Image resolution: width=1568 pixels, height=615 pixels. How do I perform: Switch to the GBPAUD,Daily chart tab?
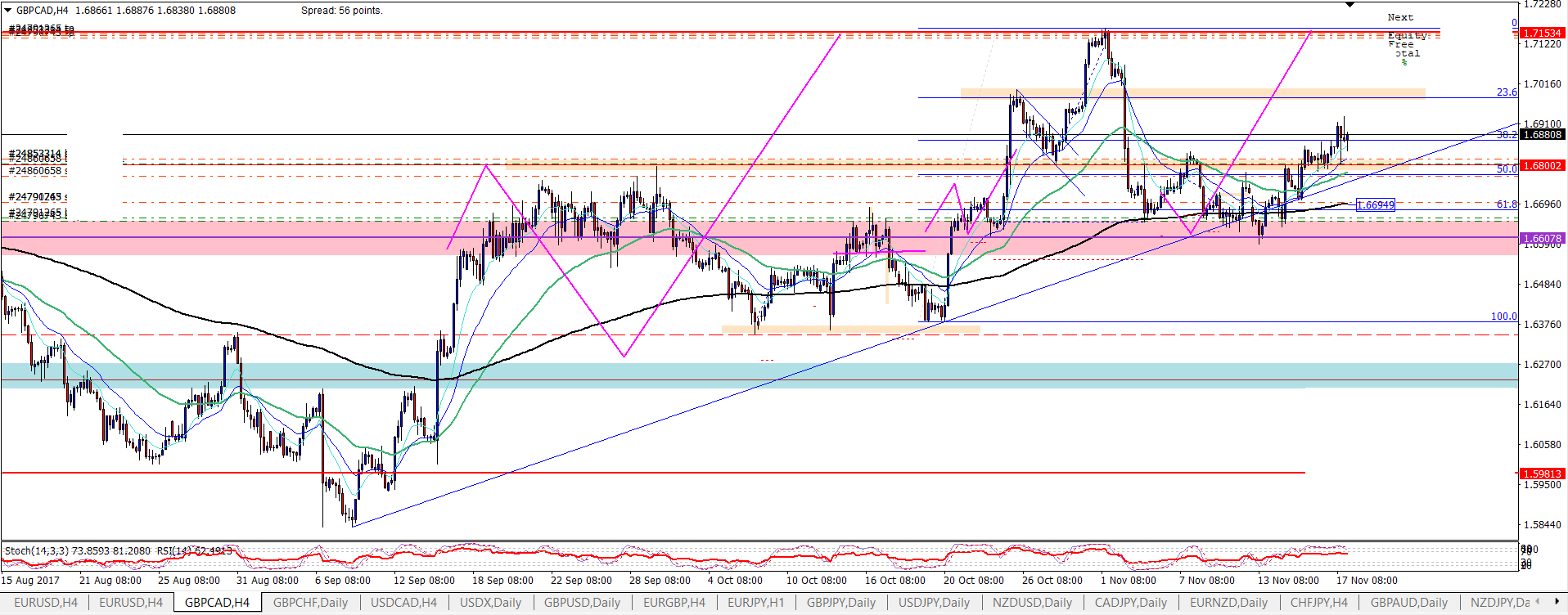1408,603
